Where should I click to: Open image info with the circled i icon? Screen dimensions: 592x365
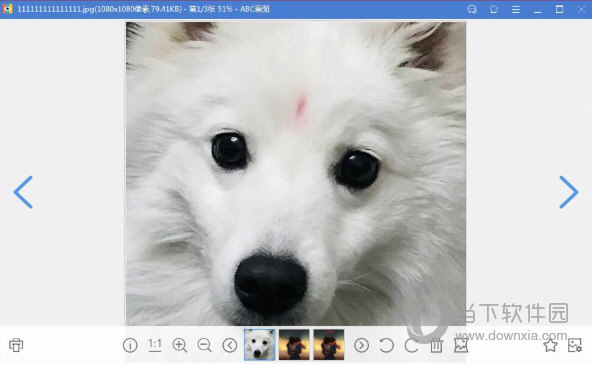click(130, 345)
